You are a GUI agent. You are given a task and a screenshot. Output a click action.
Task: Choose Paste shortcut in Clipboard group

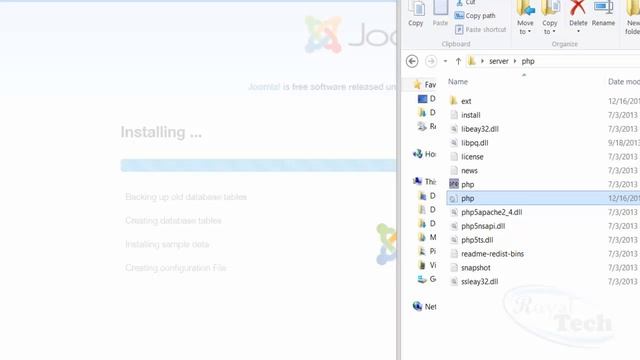(480, 29)
